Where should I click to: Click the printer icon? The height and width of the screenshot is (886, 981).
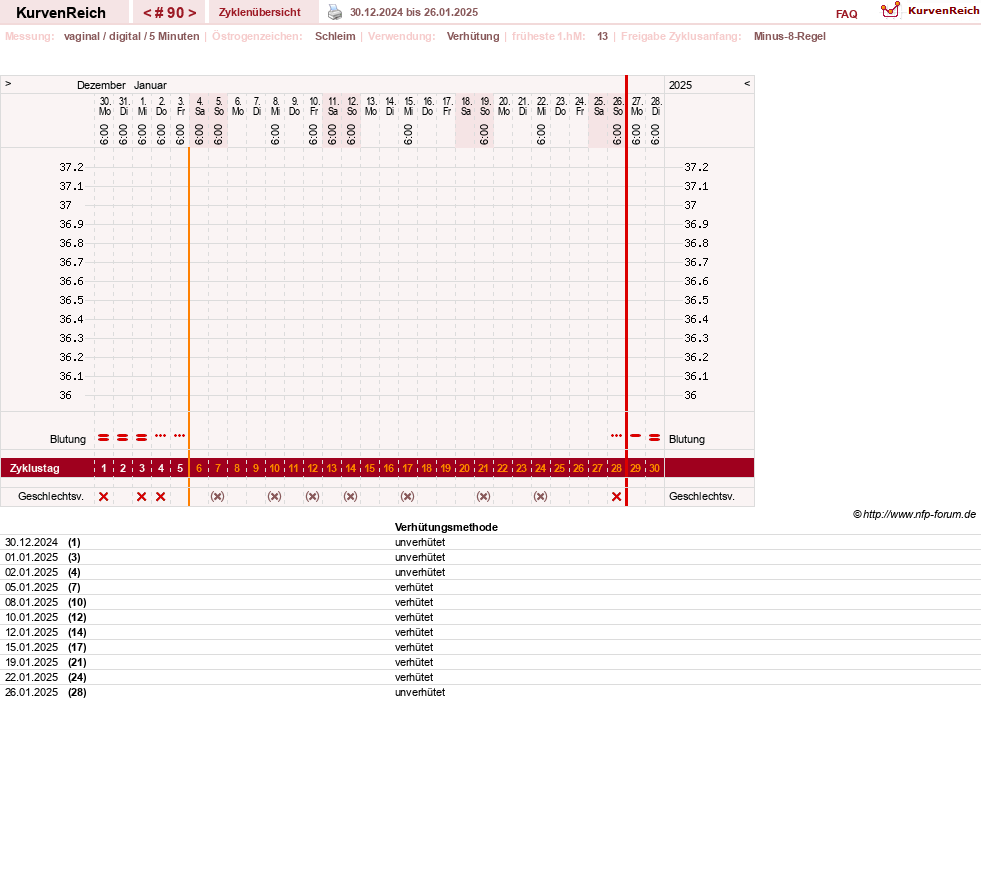(x=335, y=12)
